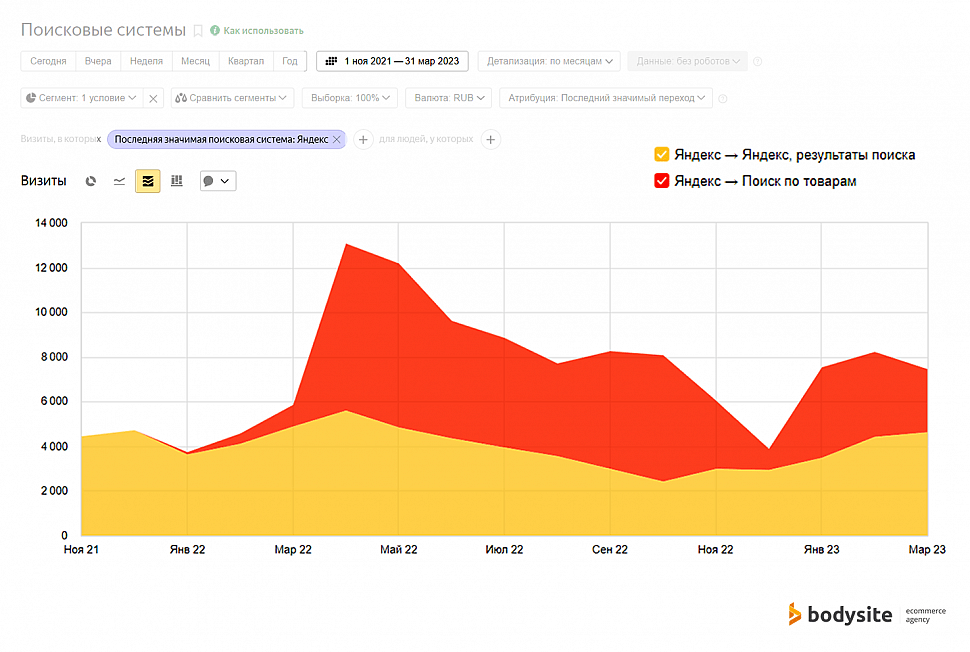Viewport: 970px width, 652px height.
Task: Select the 'Сегодня' period tab
Action: tap(48, 61)
